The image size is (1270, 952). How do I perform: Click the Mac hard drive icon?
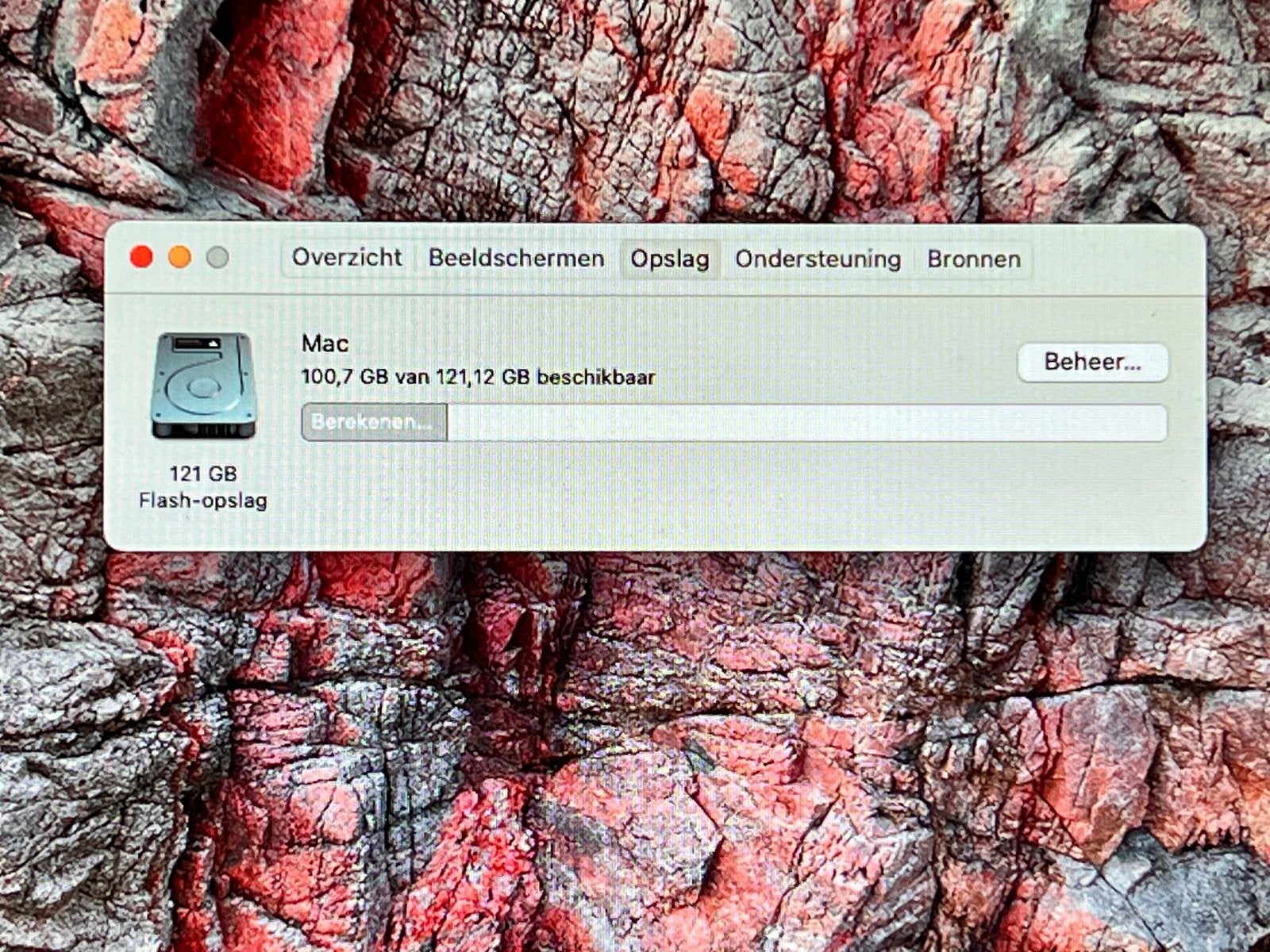click(x=204, y=386)
